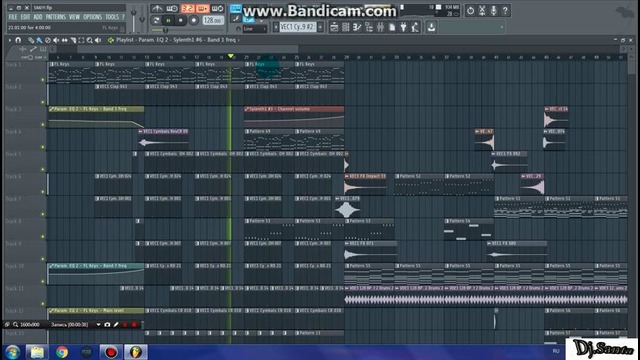Mute Track 3 via its green light

tap(43, 124)
